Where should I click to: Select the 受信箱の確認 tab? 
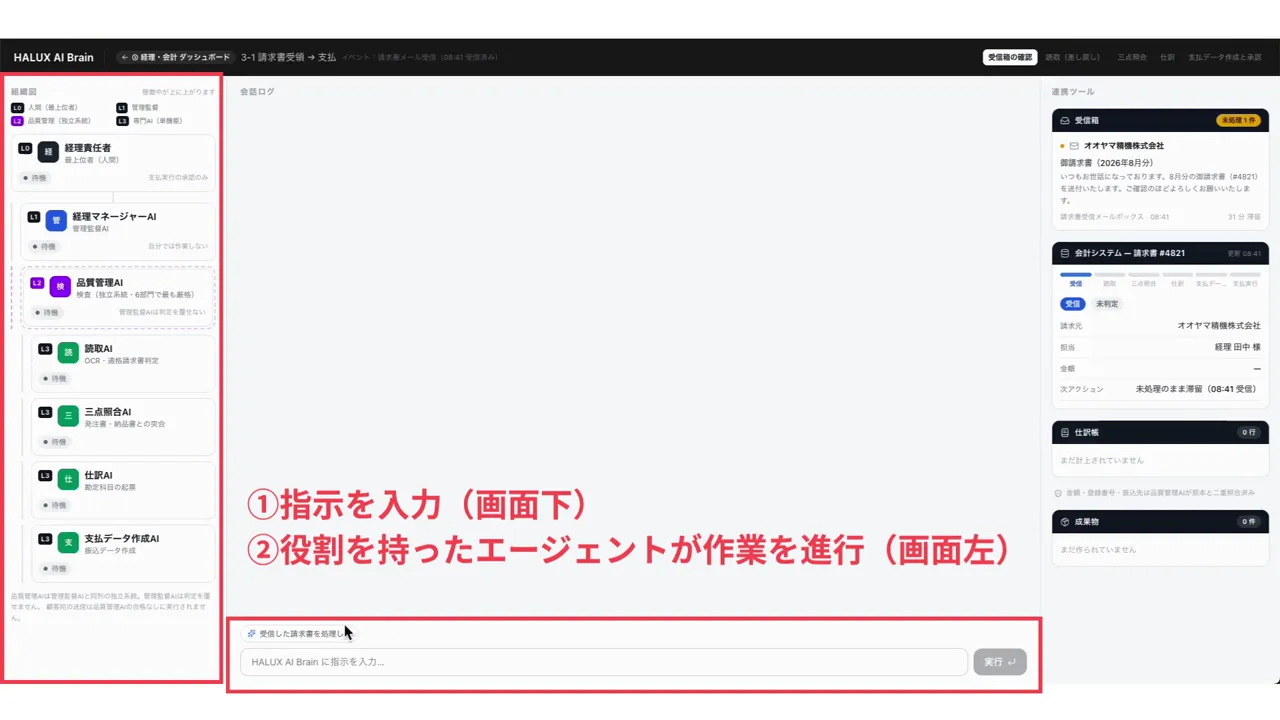coord(1010,57)
